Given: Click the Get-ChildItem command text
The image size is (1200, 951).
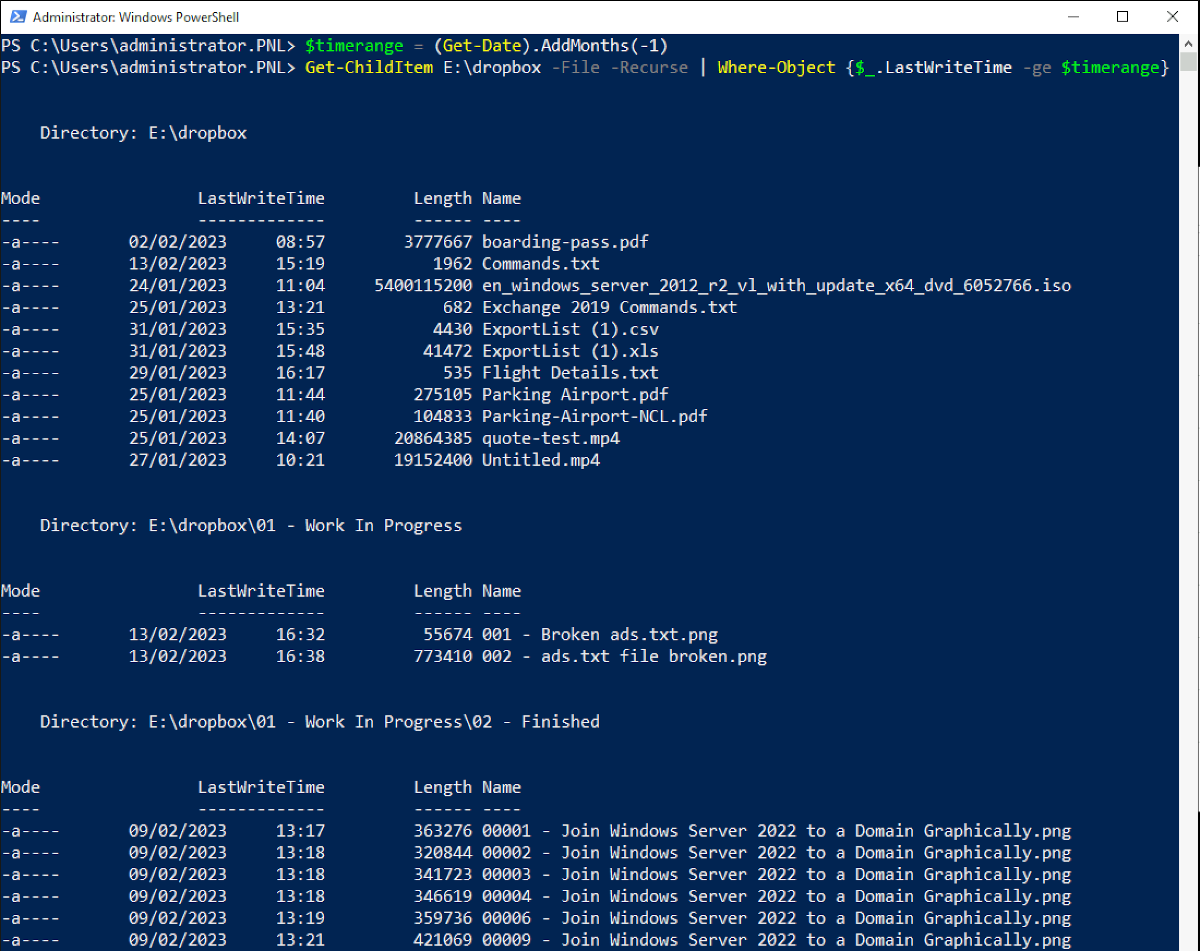Looking at the screenshot, I should pyautogui.click(x=368, y=67).
